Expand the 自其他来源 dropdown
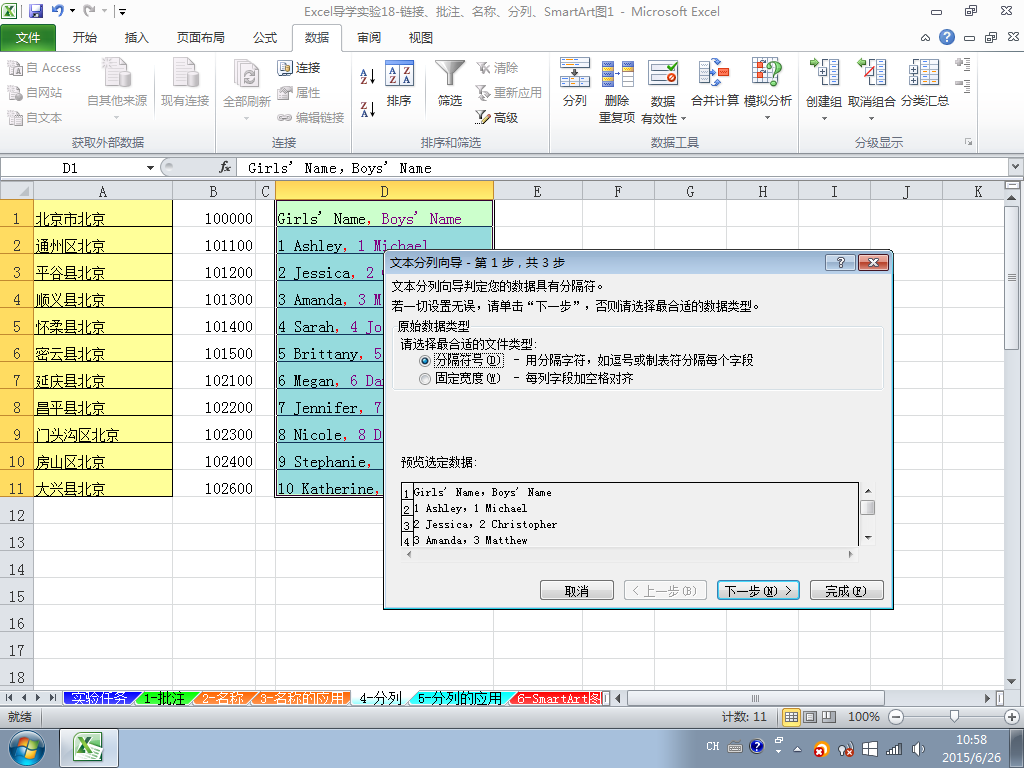Viewport: 1024px width, 768px height. 117,118
